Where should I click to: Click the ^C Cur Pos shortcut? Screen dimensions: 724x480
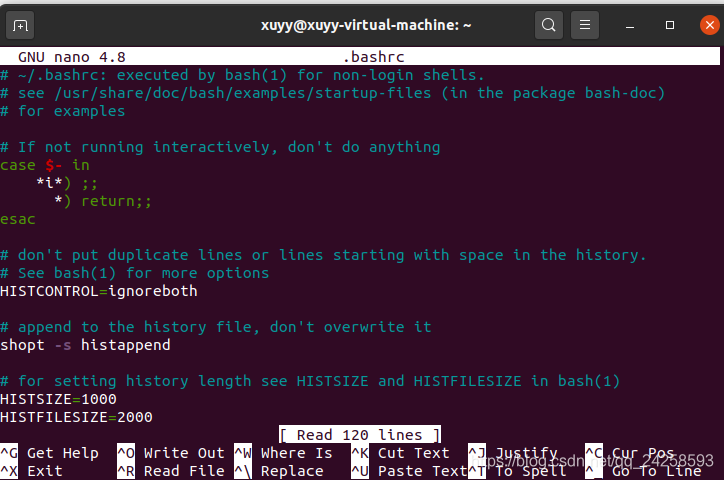pyautogui.click(x=630, y=453)
